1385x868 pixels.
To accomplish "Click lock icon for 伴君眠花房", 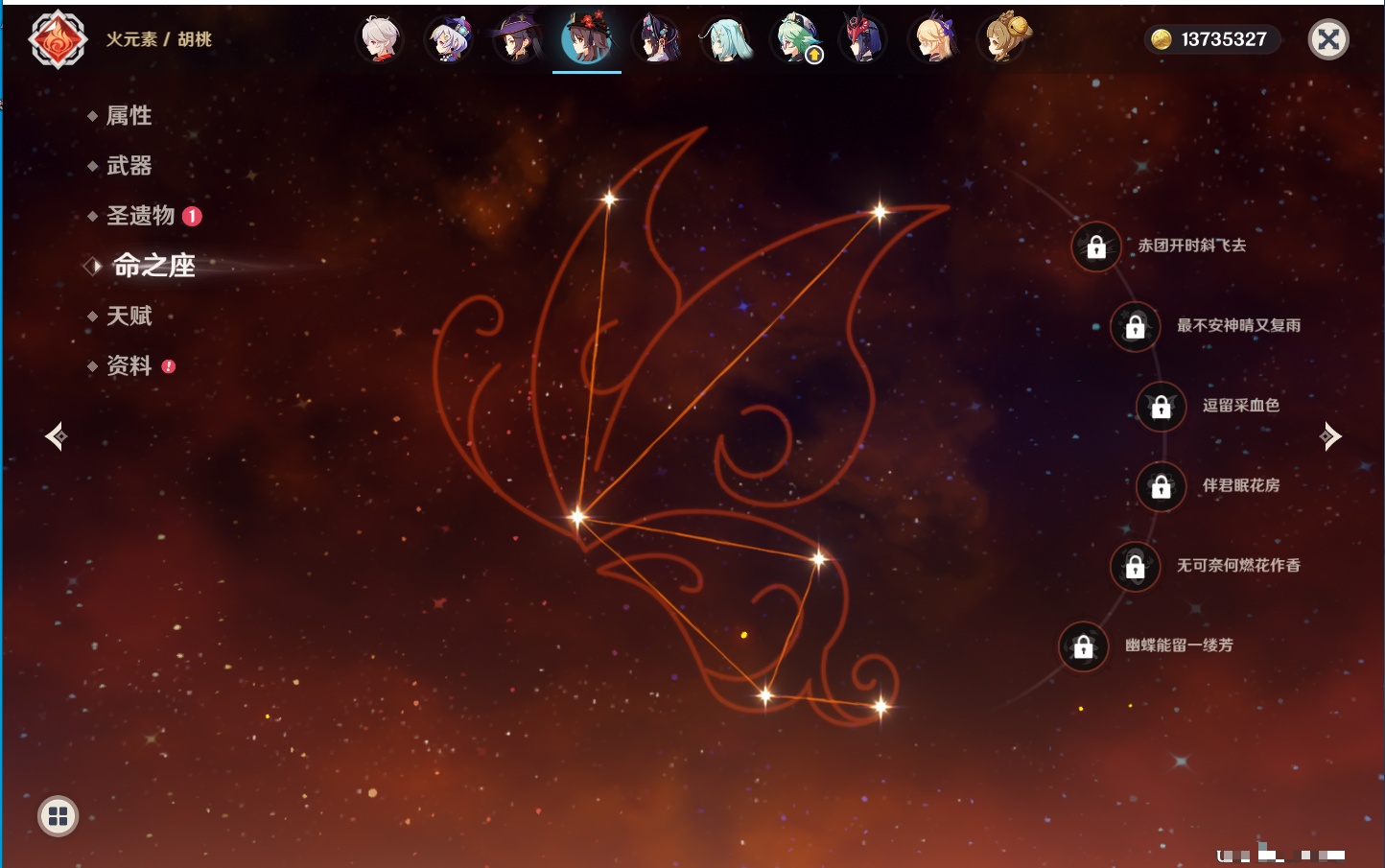I will pyautogui.click(x=1161, y=487).
